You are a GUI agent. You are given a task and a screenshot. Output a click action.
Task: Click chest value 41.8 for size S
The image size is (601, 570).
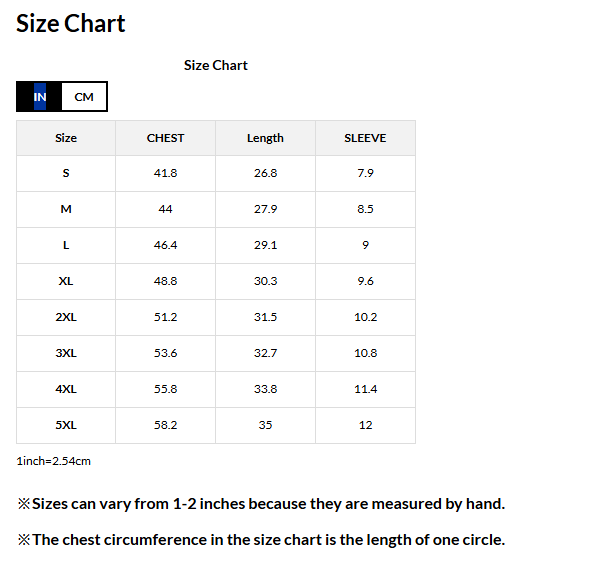click(x=165, y=173)
